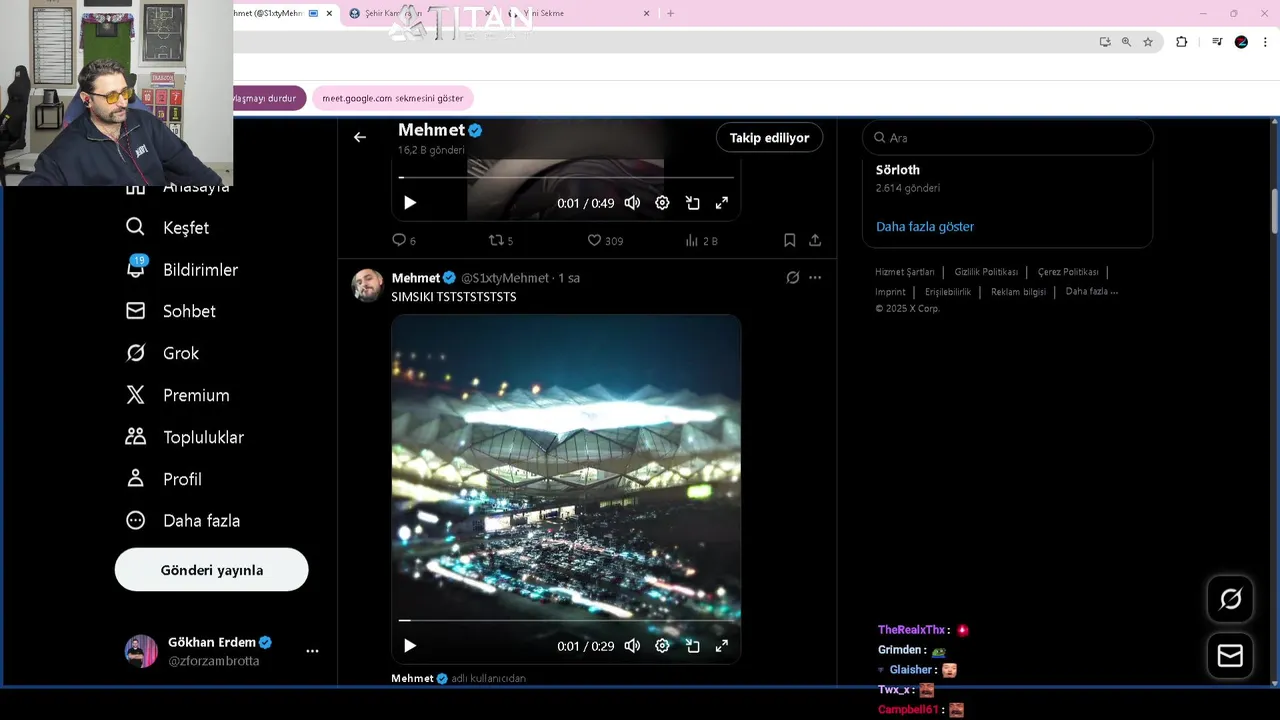Screen dimensions: 1280x720
Task: Open the Gizlilik Politikası link
Action: click(x=986, y=272)
